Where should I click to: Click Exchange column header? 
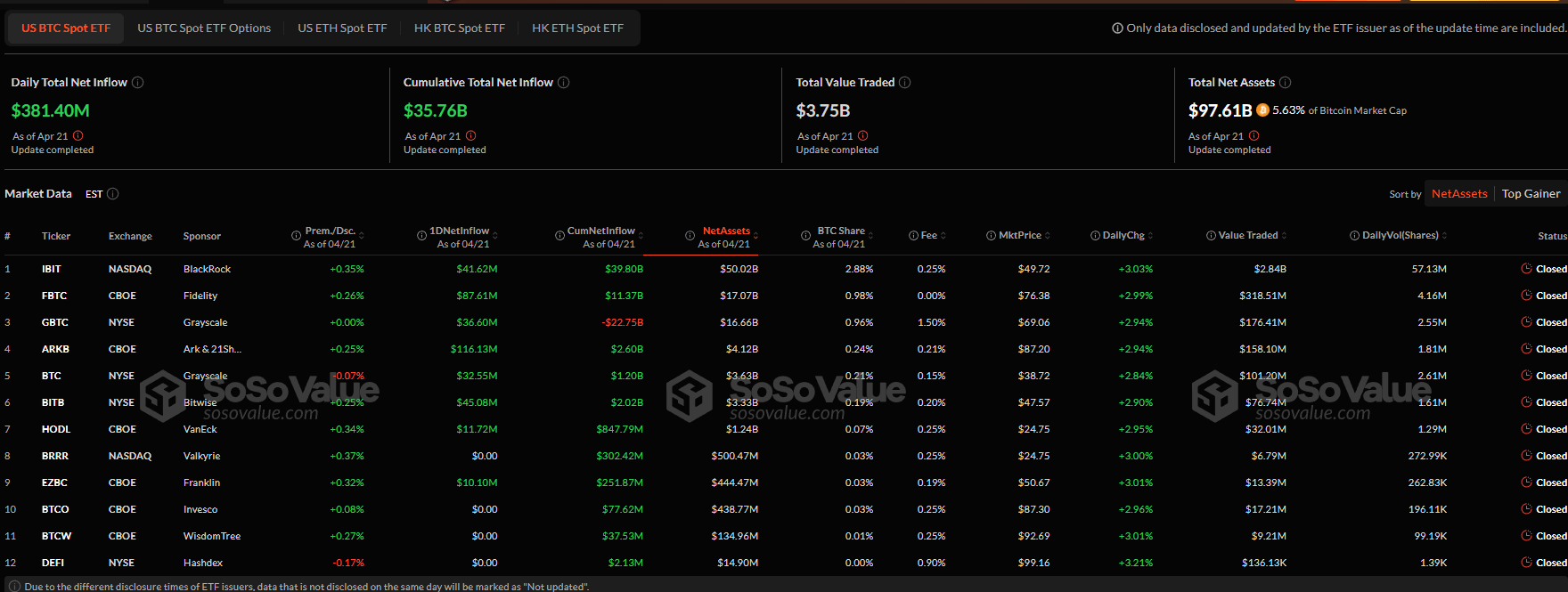tap(130, 236)
